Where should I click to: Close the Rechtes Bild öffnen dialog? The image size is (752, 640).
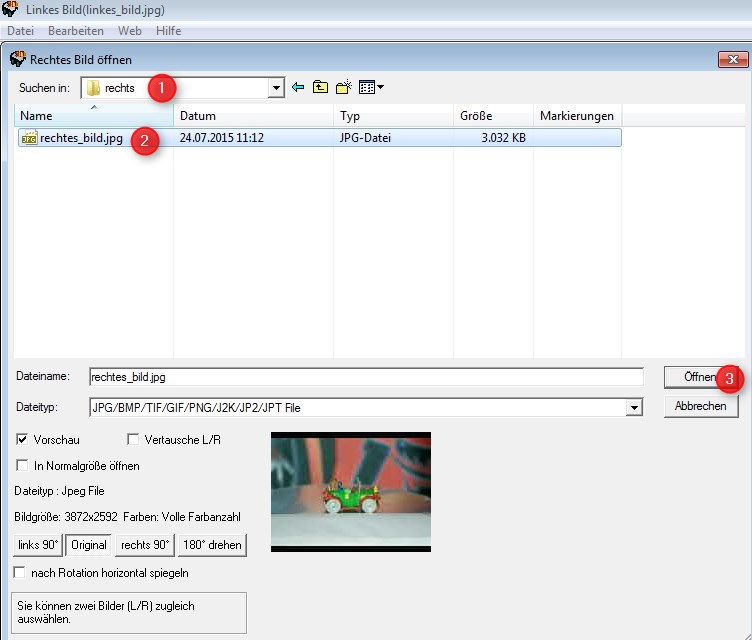[x=732, y=60]
